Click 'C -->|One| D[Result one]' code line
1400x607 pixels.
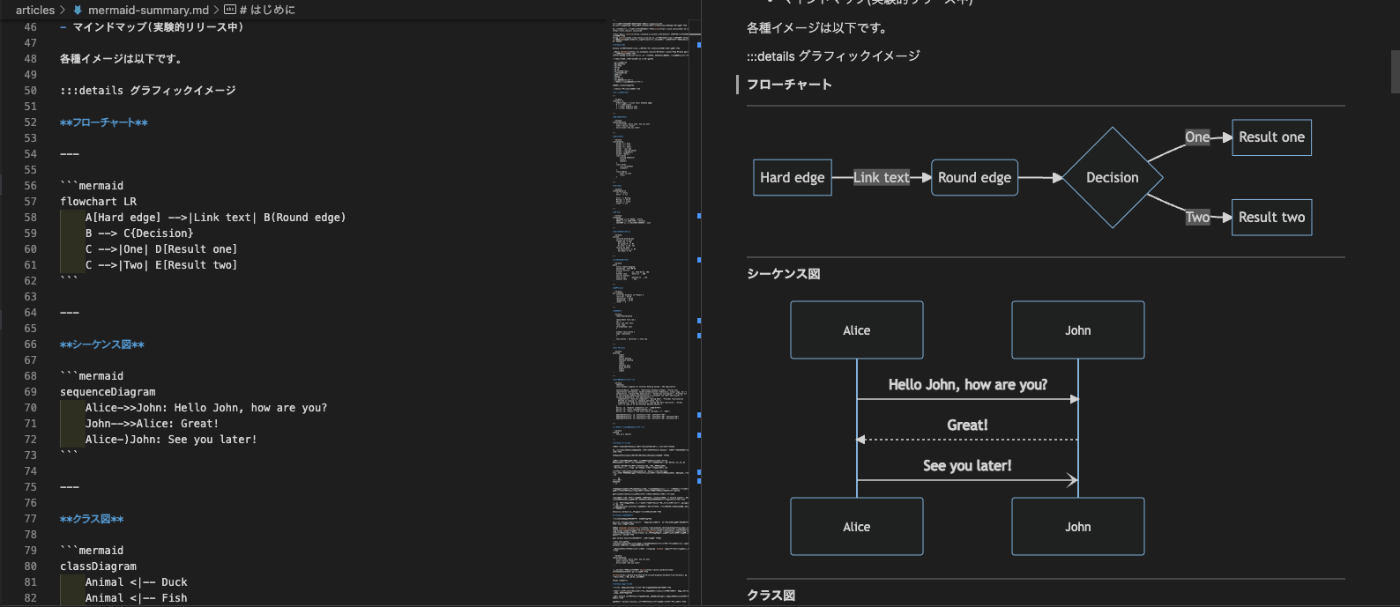click(x=161, y=249)
